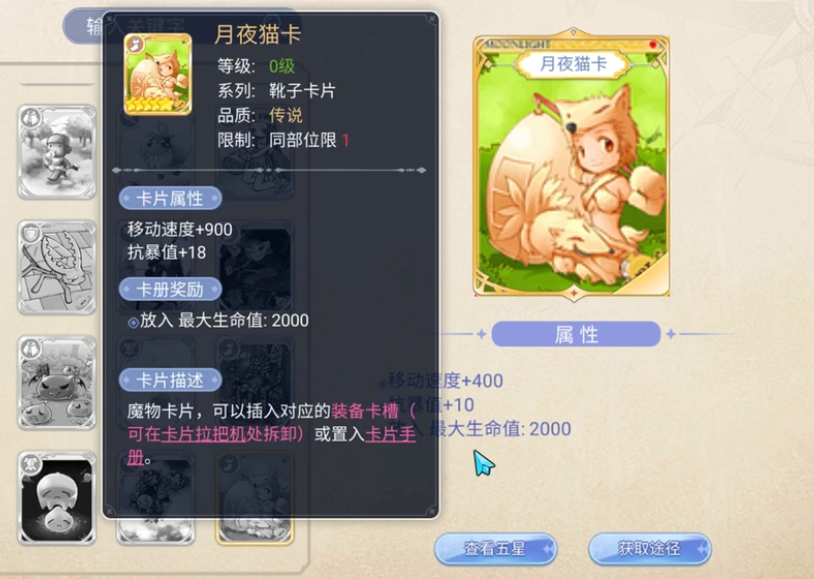
Task: Select the dark mushroom card thumbnail
Action: tap(57, 498)
